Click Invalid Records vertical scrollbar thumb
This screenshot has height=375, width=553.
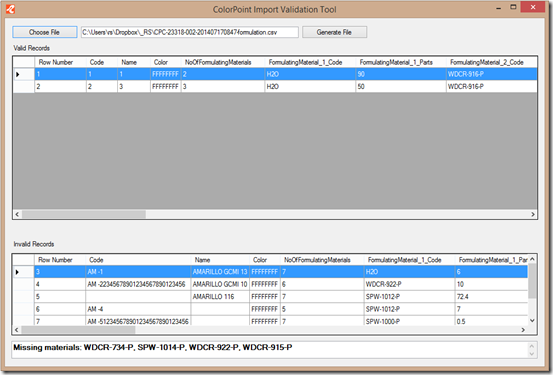tap(532, 281)
